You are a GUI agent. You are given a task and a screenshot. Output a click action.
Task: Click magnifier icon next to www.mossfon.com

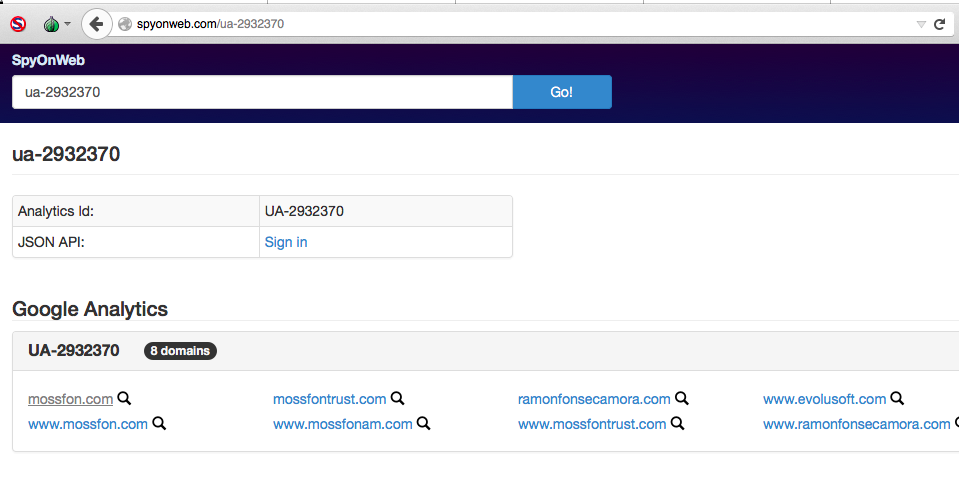click(159, 423)
